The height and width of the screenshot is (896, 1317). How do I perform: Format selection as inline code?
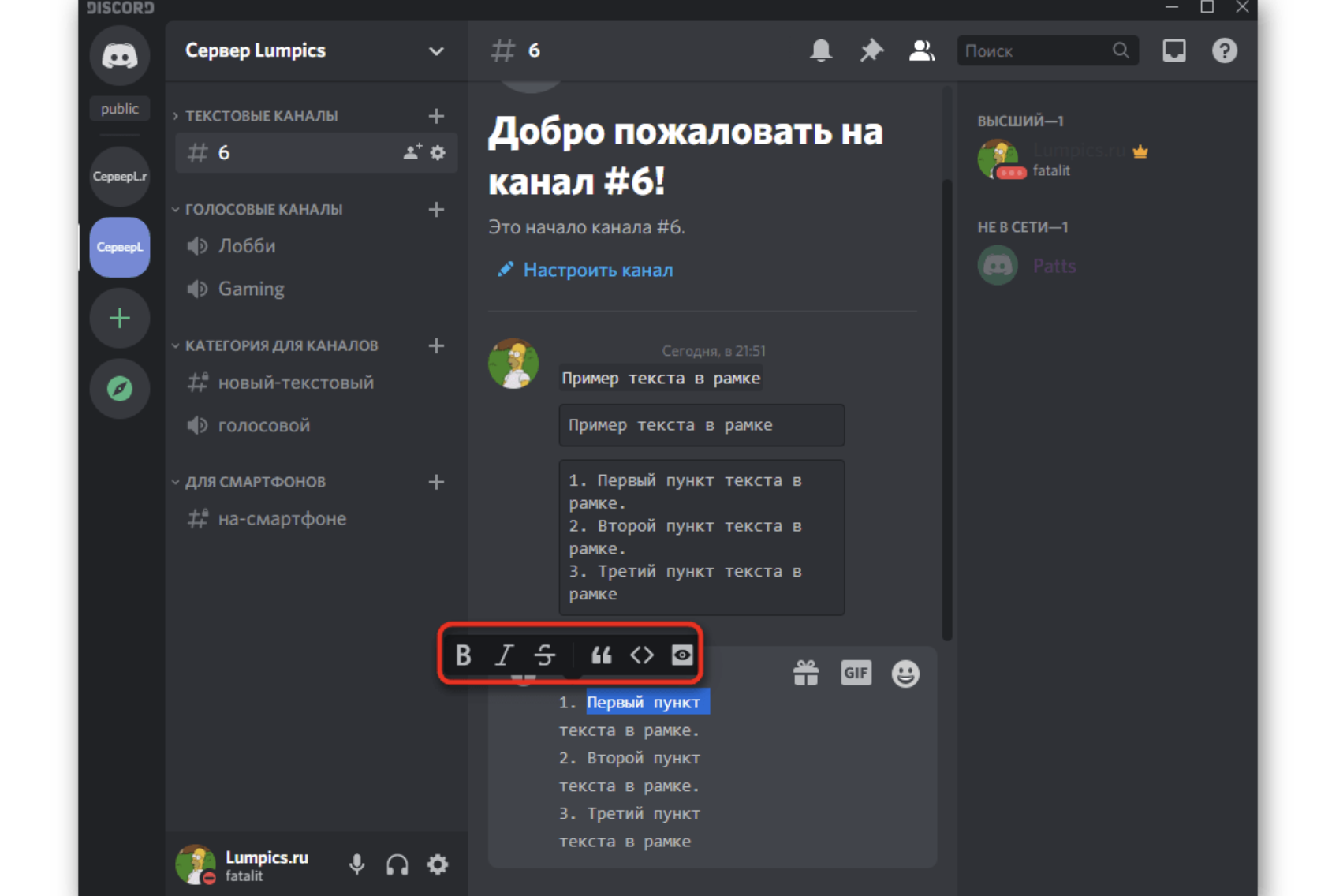(642, 655)
